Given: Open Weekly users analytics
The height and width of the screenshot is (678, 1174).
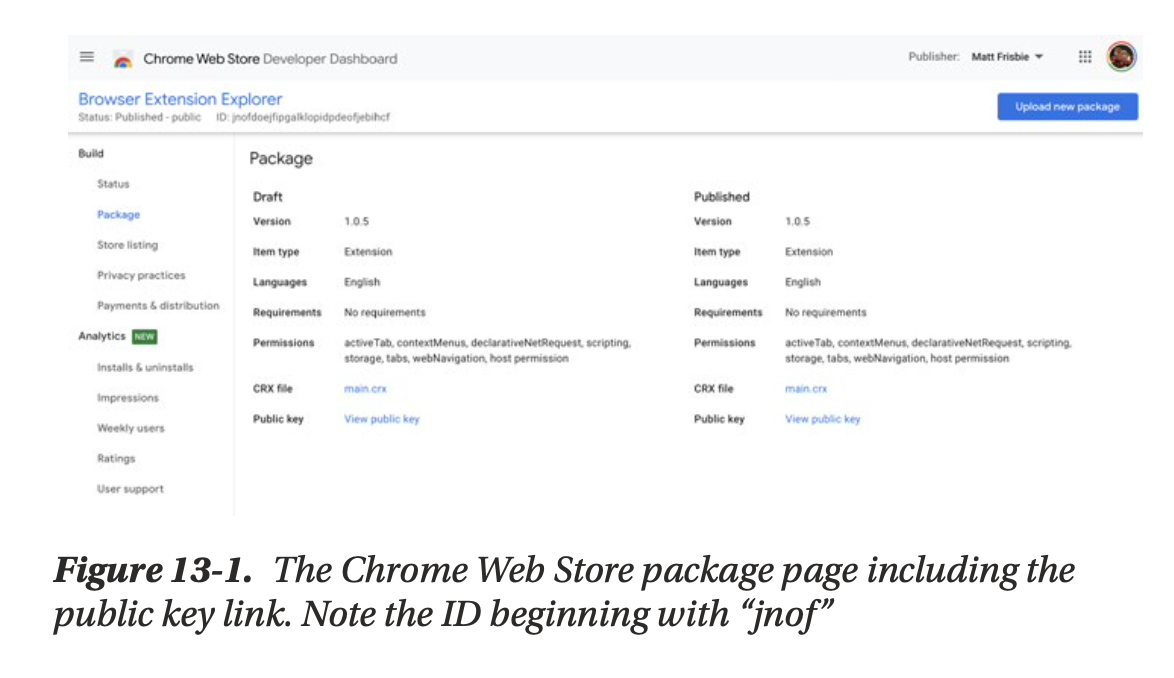Looking at the screenshot, I should coord(130,428).
